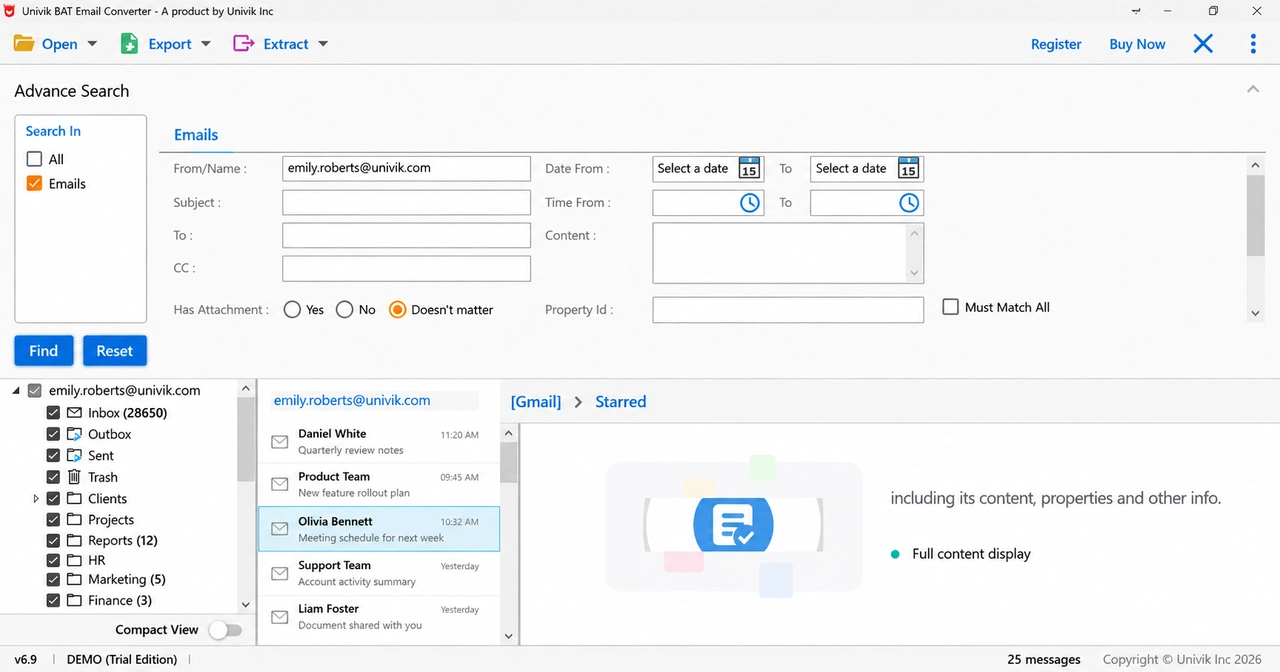Screen dimensions: 1280x672
Task: Click in the From/Name input field
Action: click(406, 168)
